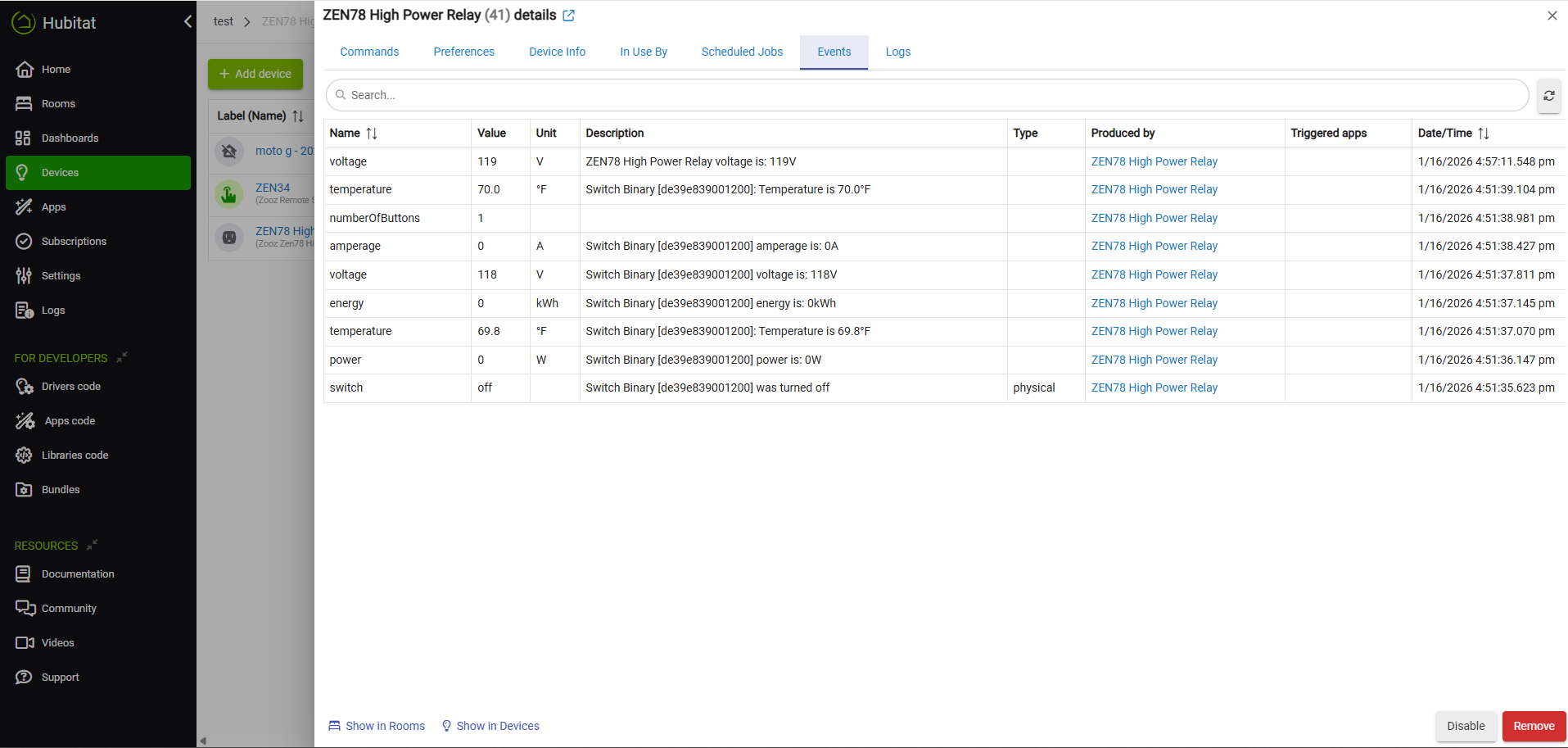Open Rooms in sidebar
The image size is (1568, 748).
[58, 104]
